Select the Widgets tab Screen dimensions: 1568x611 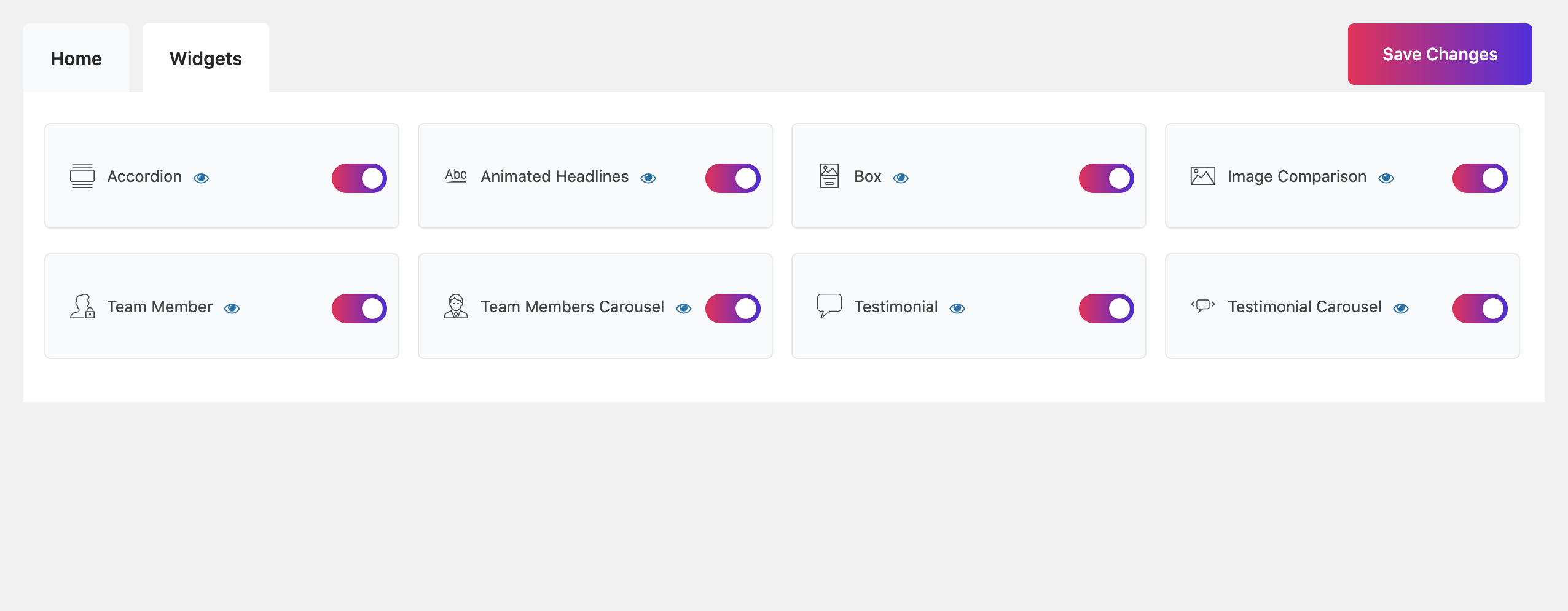[206, 58]
